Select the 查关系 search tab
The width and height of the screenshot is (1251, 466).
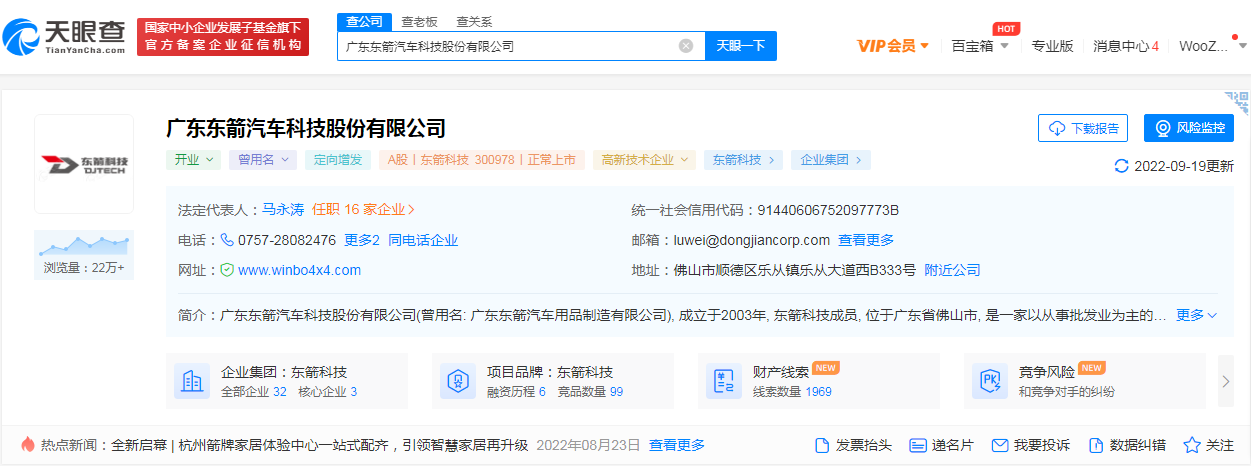coord(474,21)
